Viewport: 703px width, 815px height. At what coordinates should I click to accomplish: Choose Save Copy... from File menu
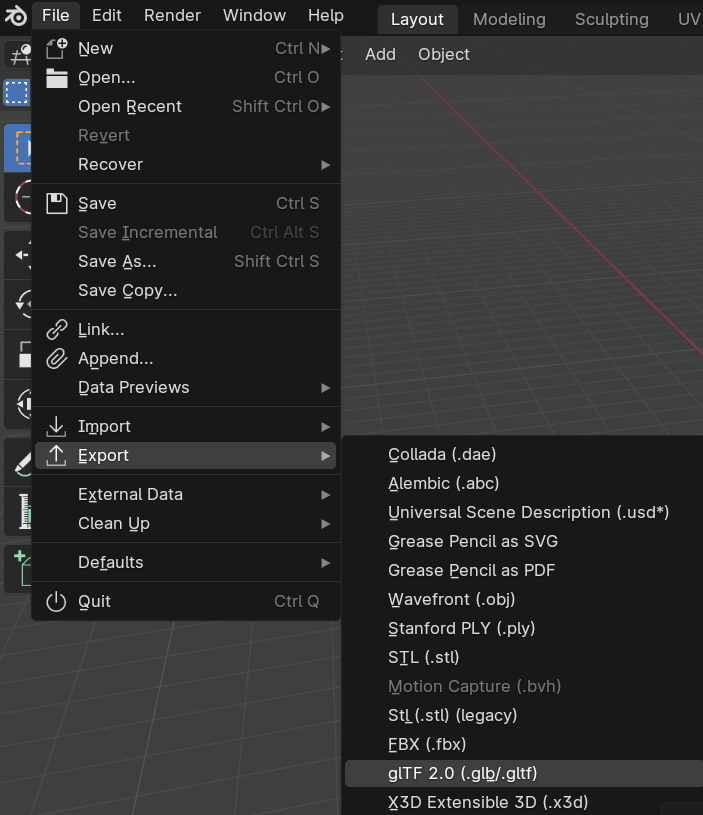point(185,291)
